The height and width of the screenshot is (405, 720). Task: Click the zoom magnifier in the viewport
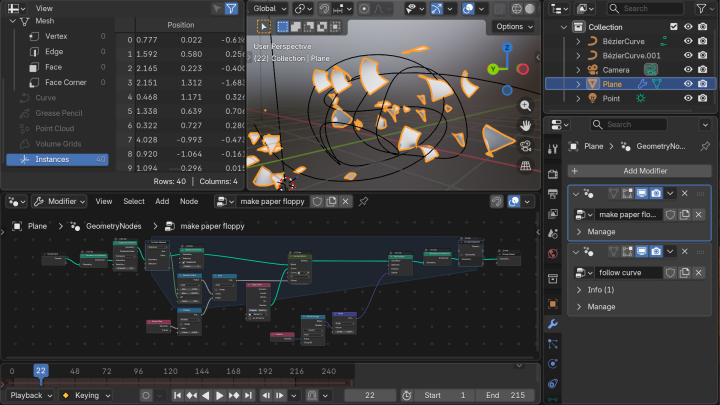pyautogui.click(x=526, y=104)
